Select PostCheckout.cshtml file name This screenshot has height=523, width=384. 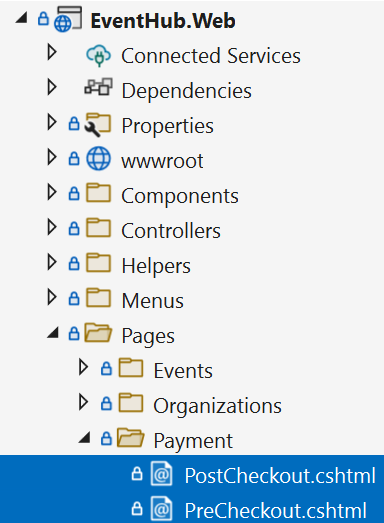(x=280, y=476)
